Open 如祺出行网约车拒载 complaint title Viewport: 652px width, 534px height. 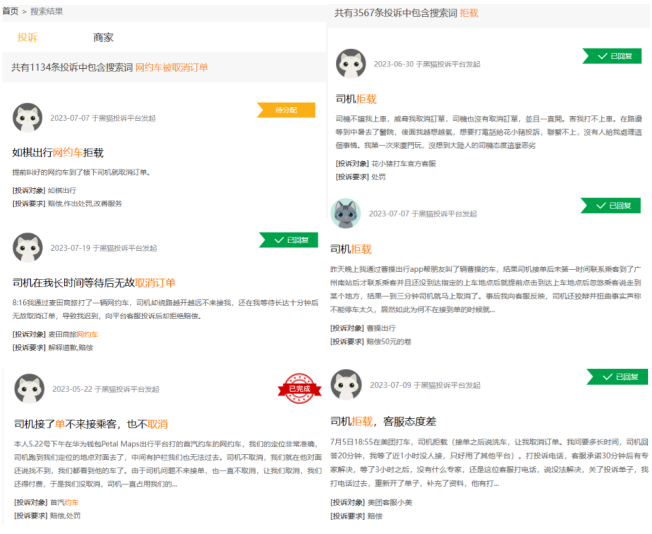(58, 153)
